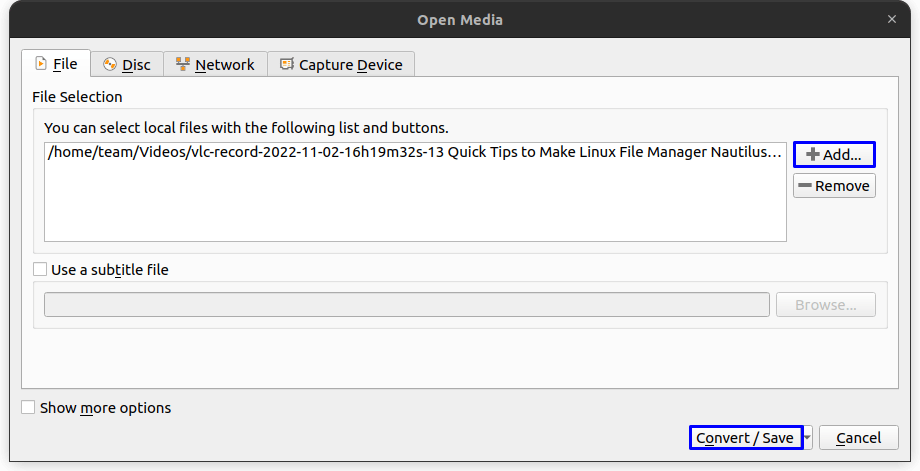The width and height of the screenshot is (920, 471).
Task: Click the 'Open Media' title bar
Action: (x=460, y=19)
